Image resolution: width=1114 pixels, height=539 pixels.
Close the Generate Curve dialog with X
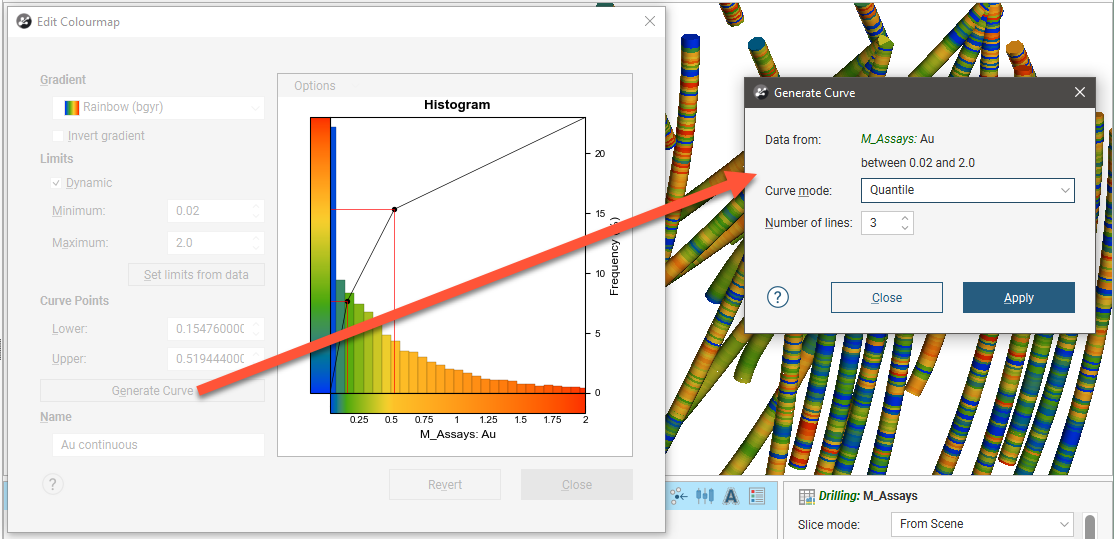[x=1079, y=92]
